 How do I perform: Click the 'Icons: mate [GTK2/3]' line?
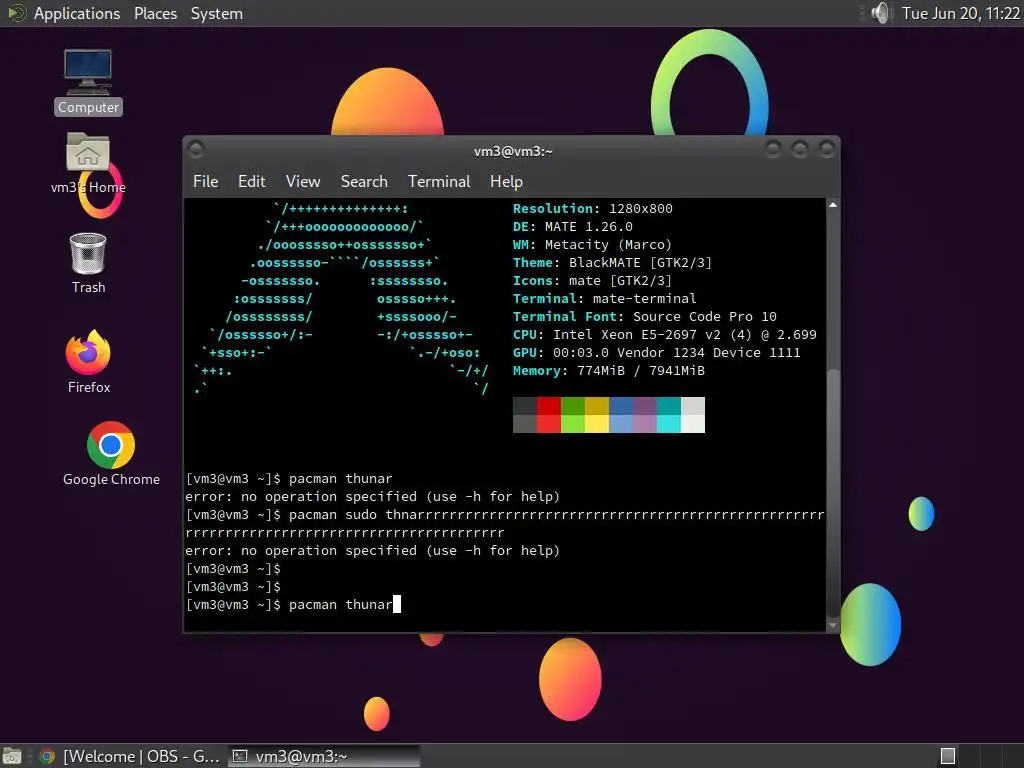tap(592, 280)
